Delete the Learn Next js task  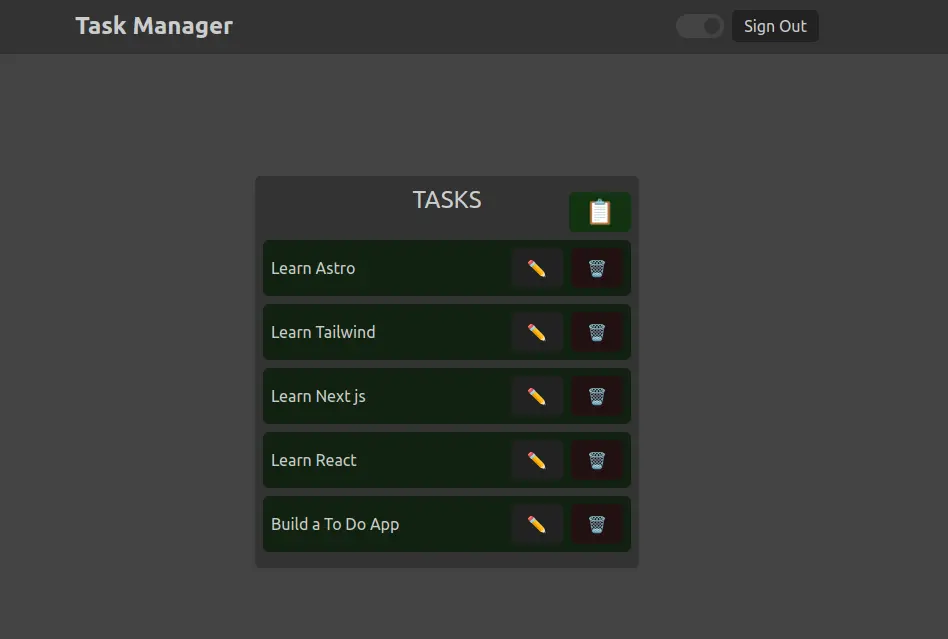point(597,396)
